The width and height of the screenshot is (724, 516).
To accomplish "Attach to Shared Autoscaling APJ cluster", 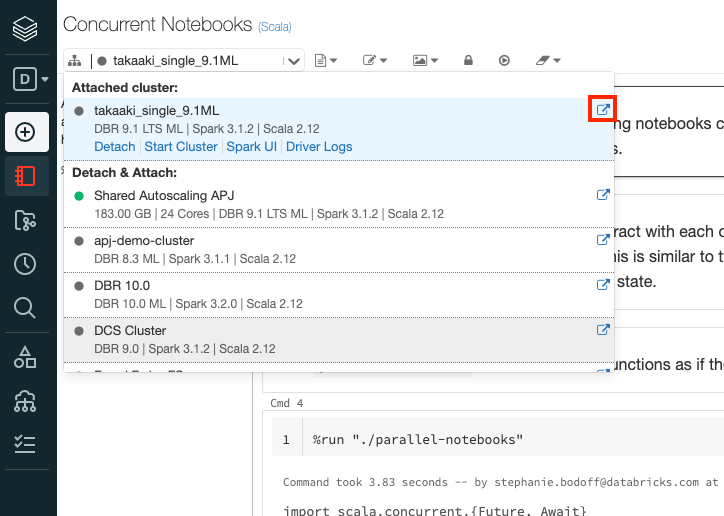I will click(339, 204).
